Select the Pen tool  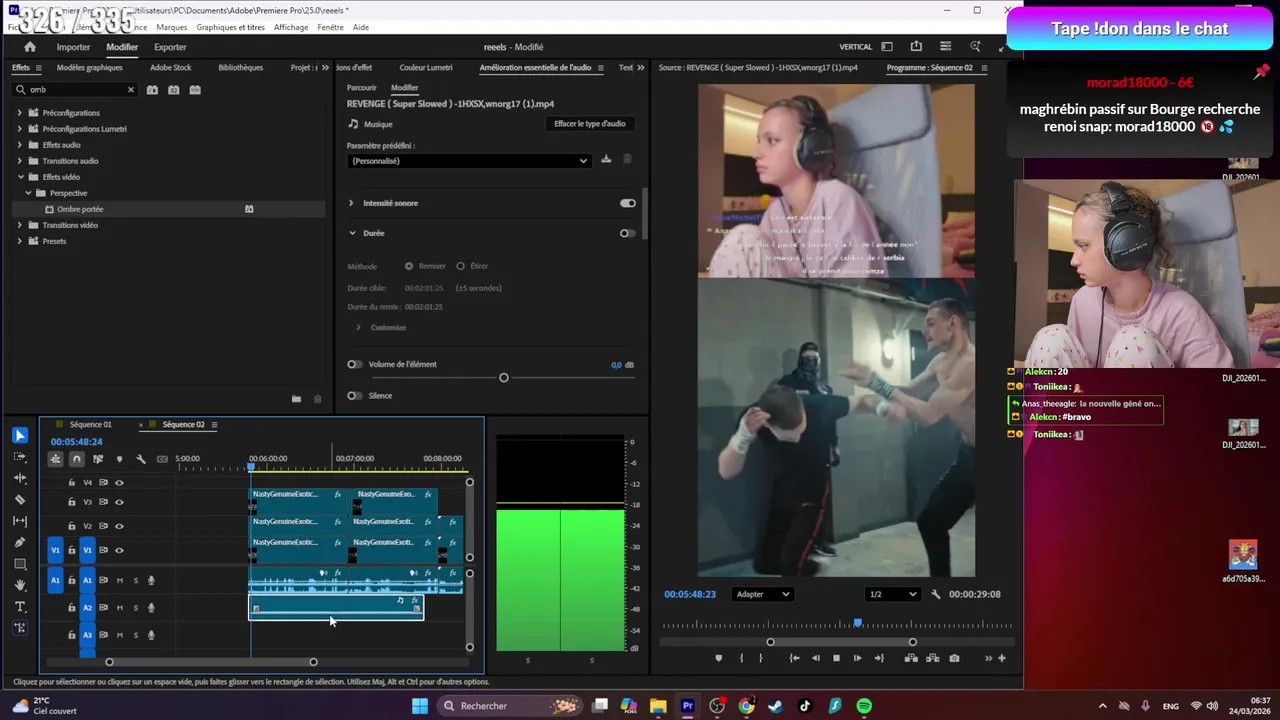coord(20,542)
